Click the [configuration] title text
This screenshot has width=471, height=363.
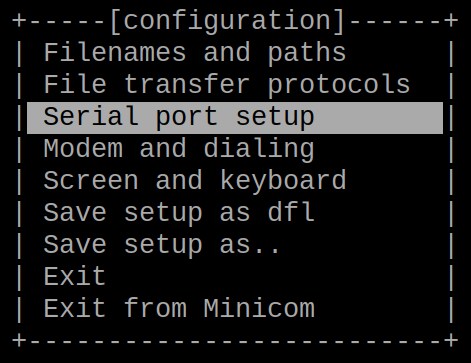(227, 21)
